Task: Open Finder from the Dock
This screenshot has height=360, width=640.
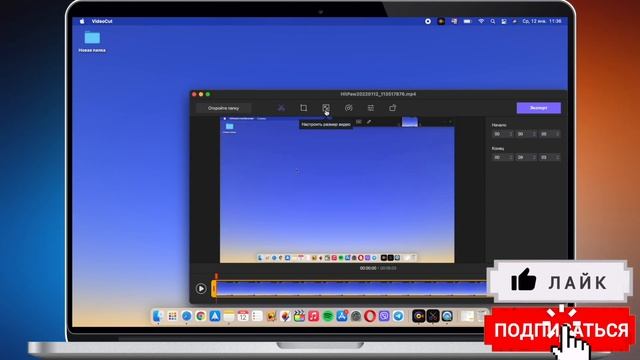Action: [x=158, y=316]
